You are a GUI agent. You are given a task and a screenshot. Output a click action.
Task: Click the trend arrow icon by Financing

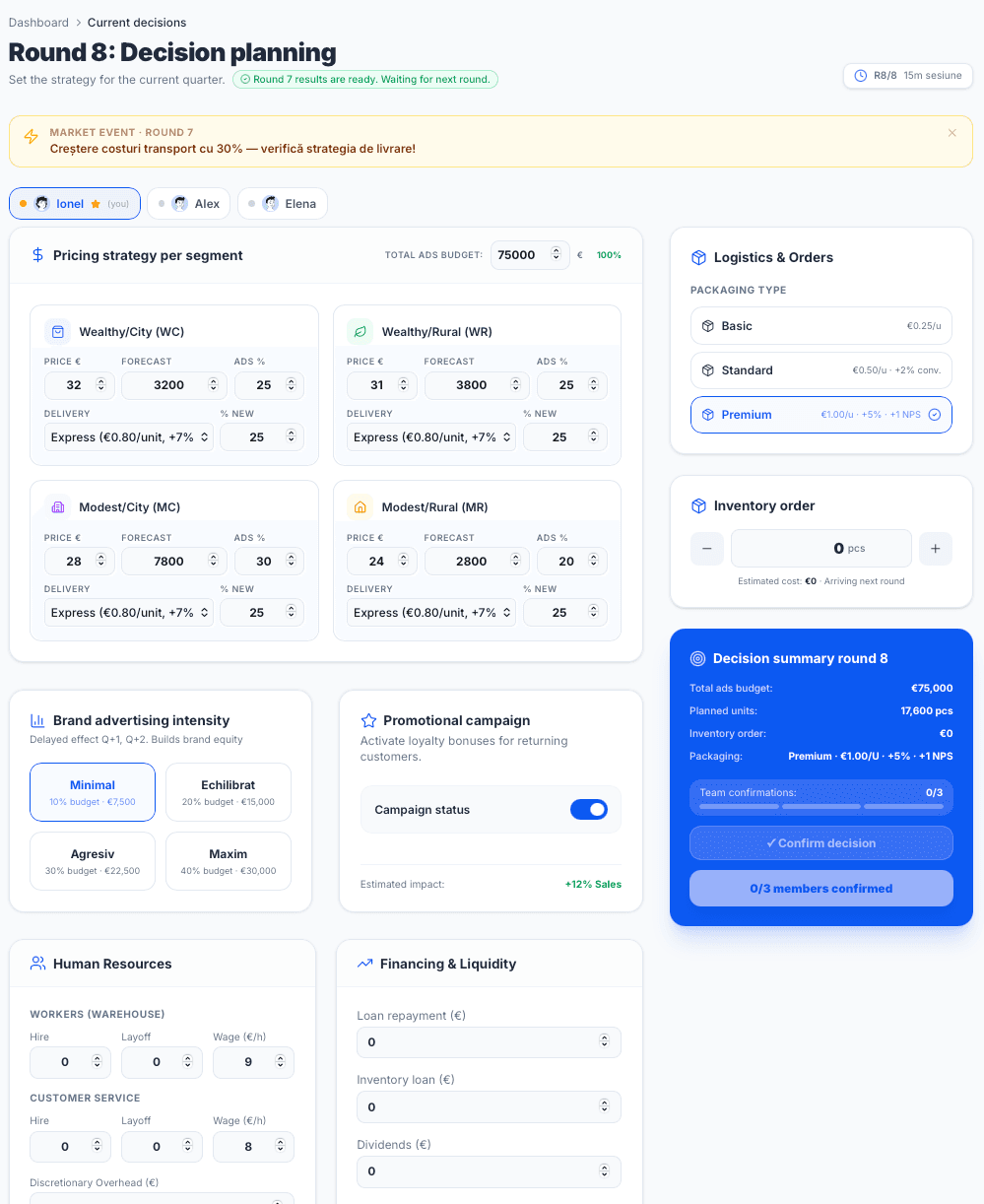364,964
